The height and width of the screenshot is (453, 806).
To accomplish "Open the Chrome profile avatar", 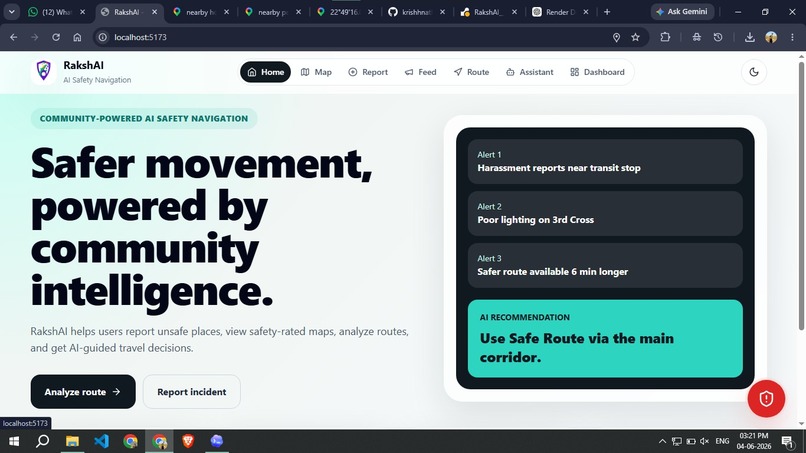I will [771, 37].
